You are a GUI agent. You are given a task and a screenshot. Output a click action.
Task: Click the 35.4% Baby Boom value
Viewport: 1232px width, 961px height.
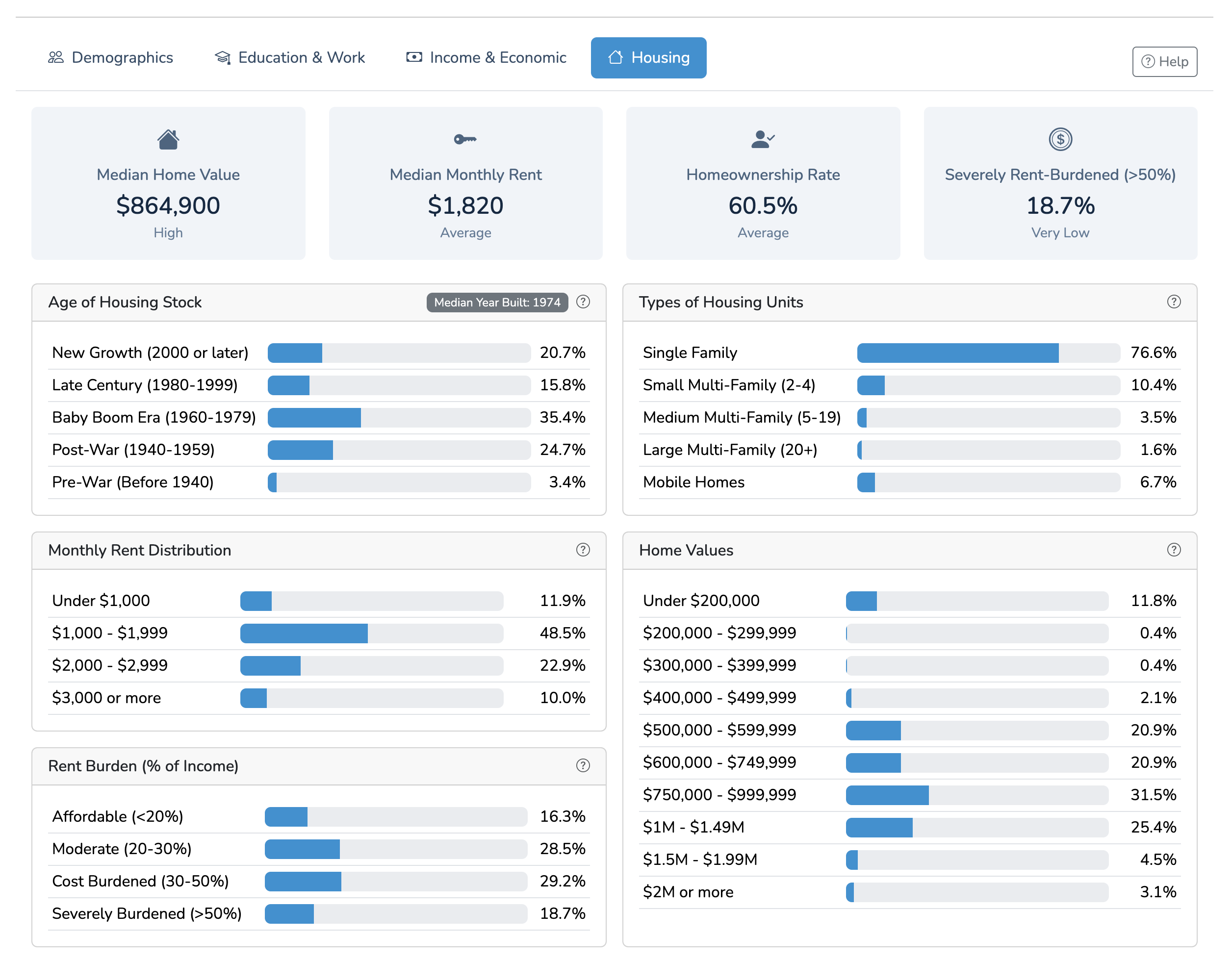[x=563, y=418]
